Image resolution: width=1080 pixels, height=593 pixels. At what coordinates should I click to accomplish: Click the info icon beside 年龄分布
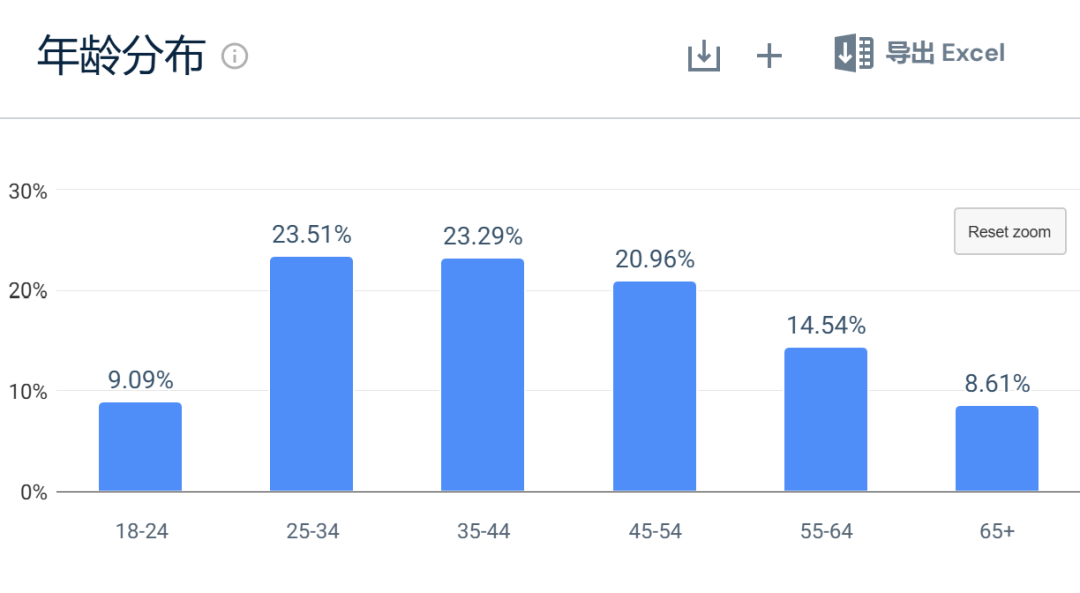point(235,56)
